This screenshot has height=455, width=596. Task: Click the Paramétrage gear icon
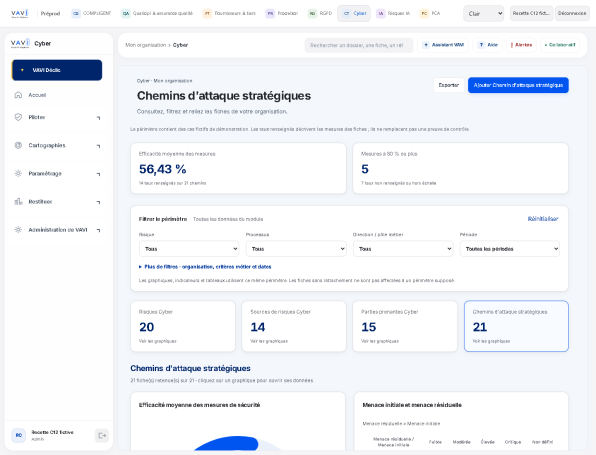18,173
